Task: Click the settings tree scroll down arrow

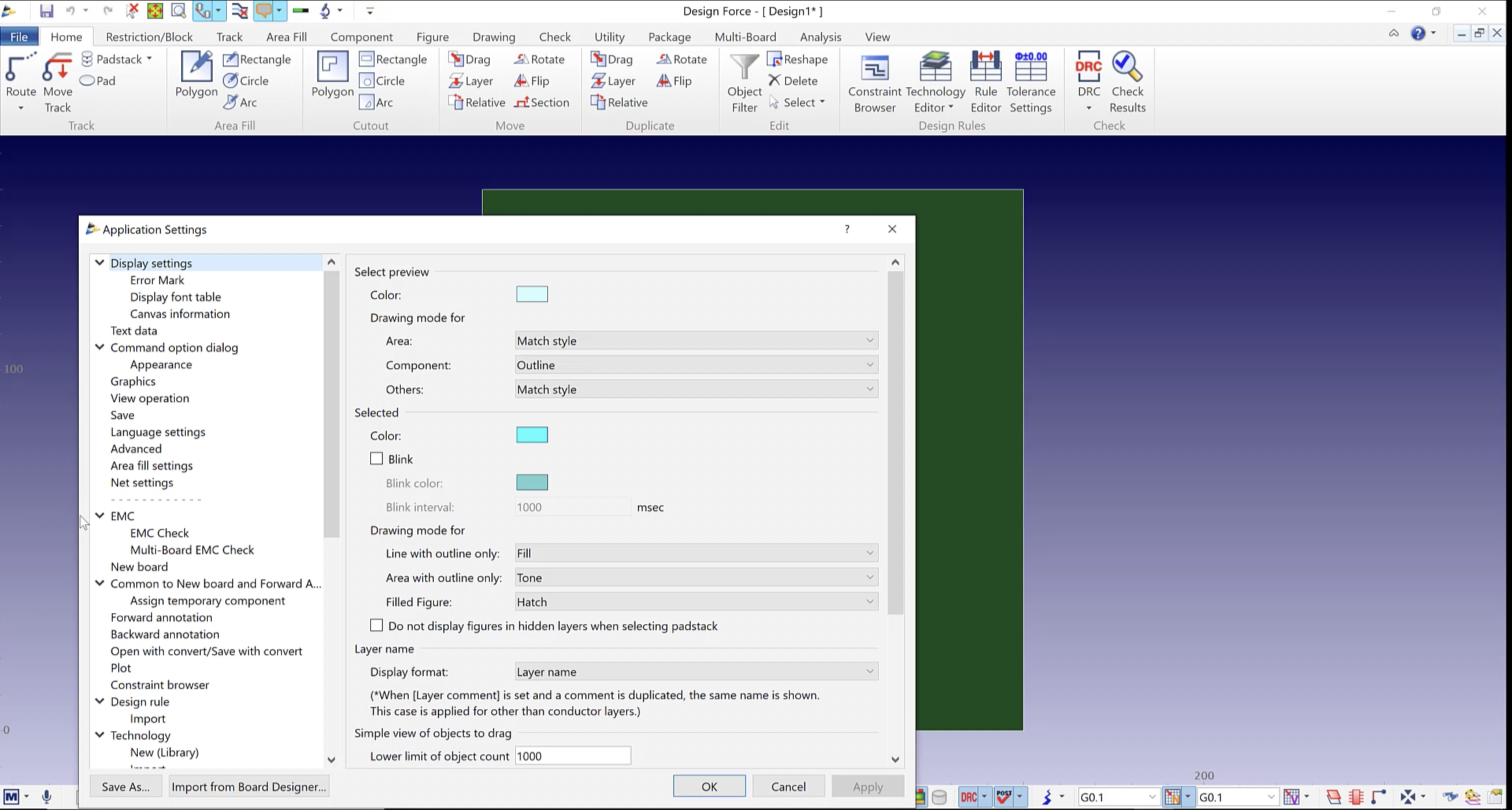Action: click(x=331, y=759)
